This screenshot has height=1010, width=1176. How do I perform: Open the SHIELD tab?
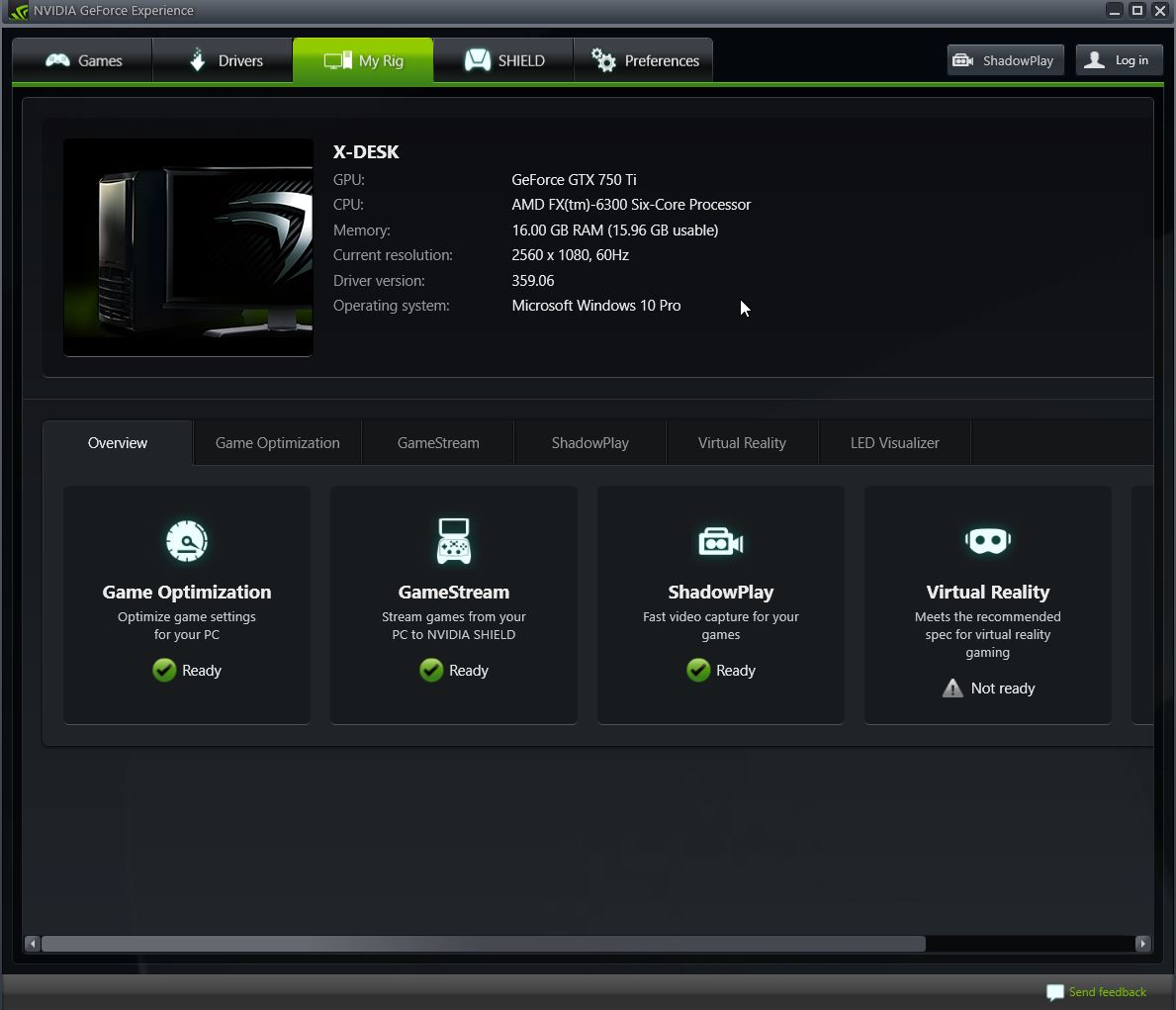click(x=502, y=60)
